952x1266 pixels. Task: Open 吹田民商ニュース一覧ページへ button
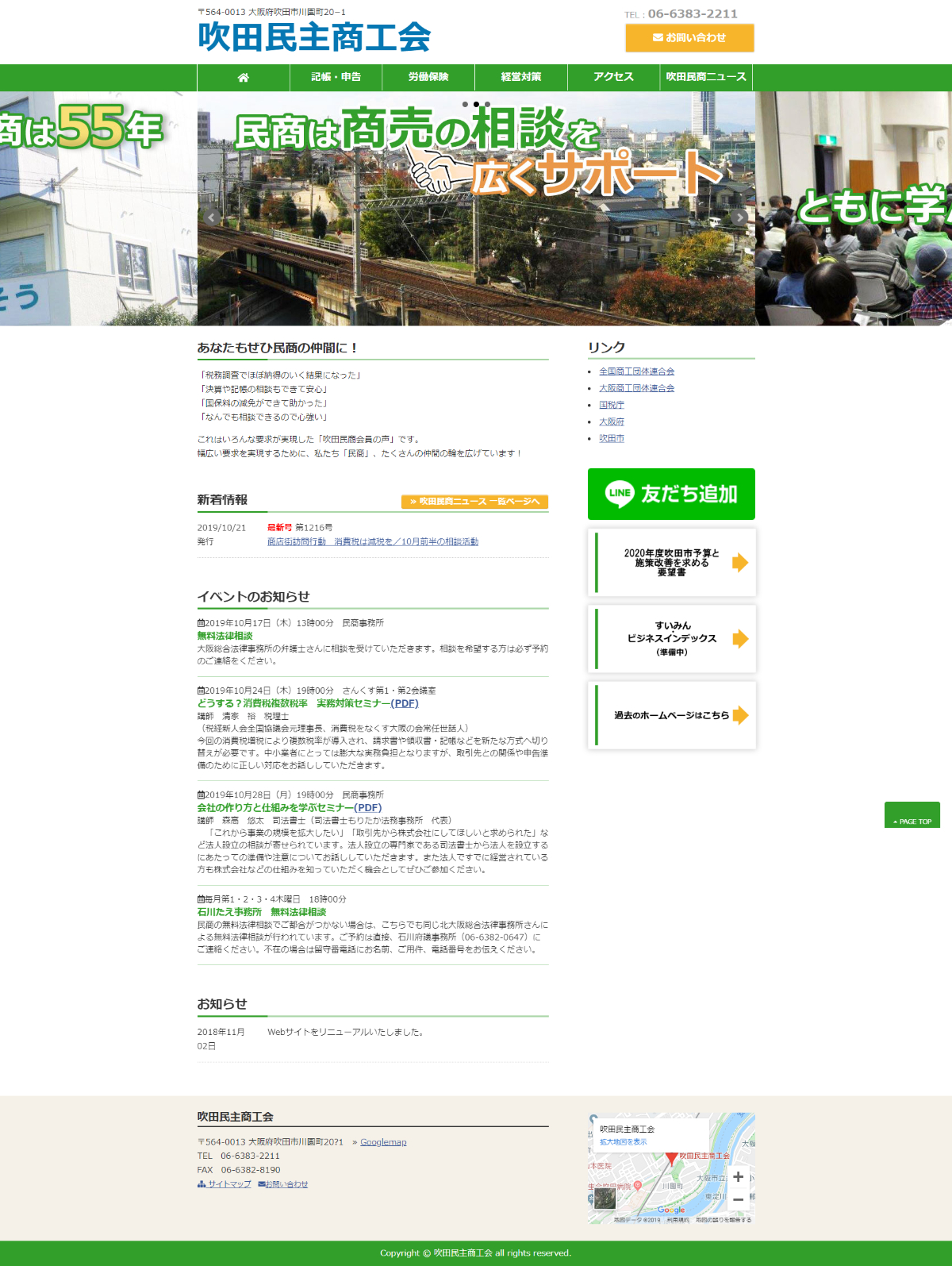pyautogui.click(x=474, y=502)
